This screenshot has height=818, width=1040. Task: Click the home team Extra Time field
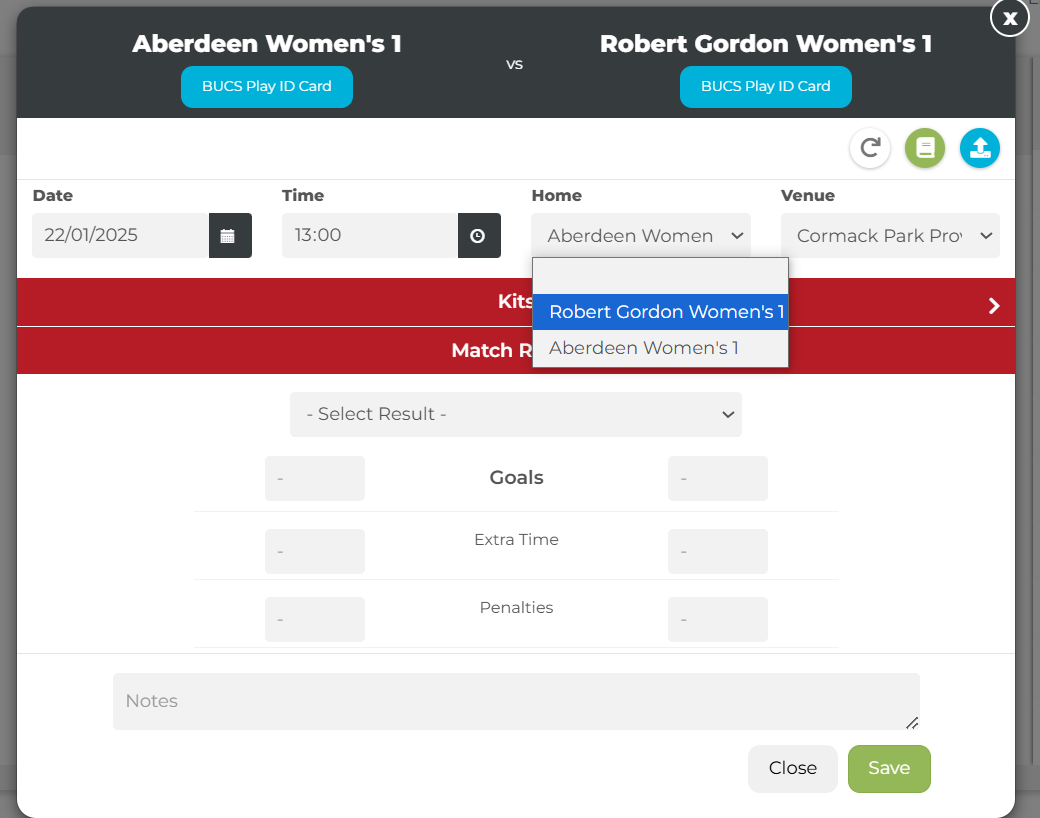tap(315, 551)
